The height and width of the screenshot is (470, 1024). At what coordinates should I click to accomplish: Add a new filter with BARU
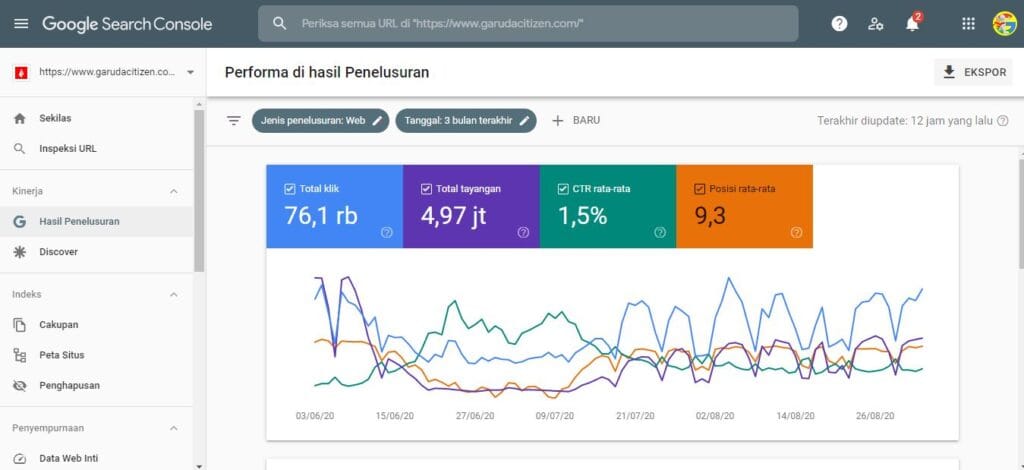click(x=576, y=121)
